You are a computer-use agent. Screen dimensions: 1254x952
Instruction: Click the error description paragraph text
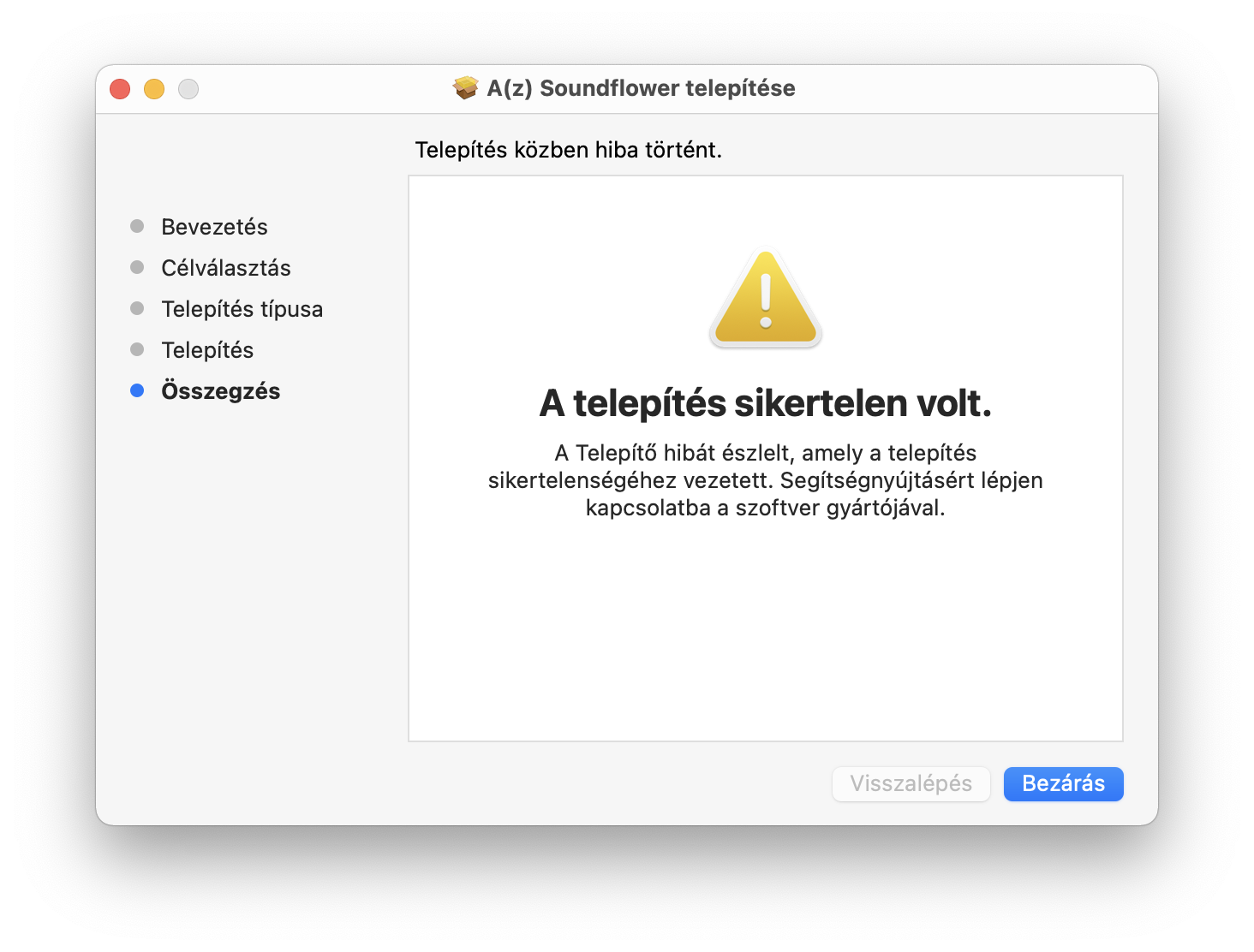pos(766,480)
